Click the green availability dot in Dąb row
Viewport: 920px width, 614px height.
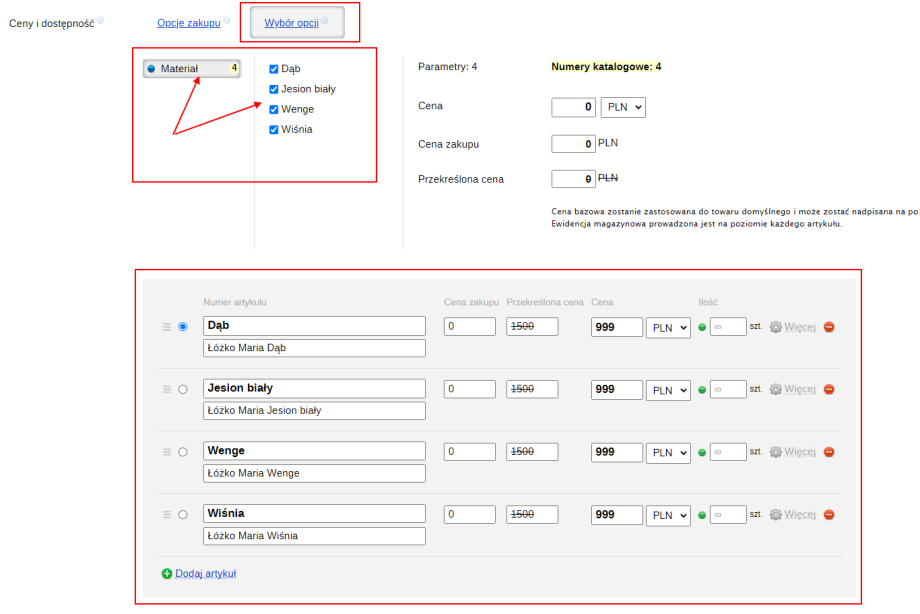click(x=702, y=327)
